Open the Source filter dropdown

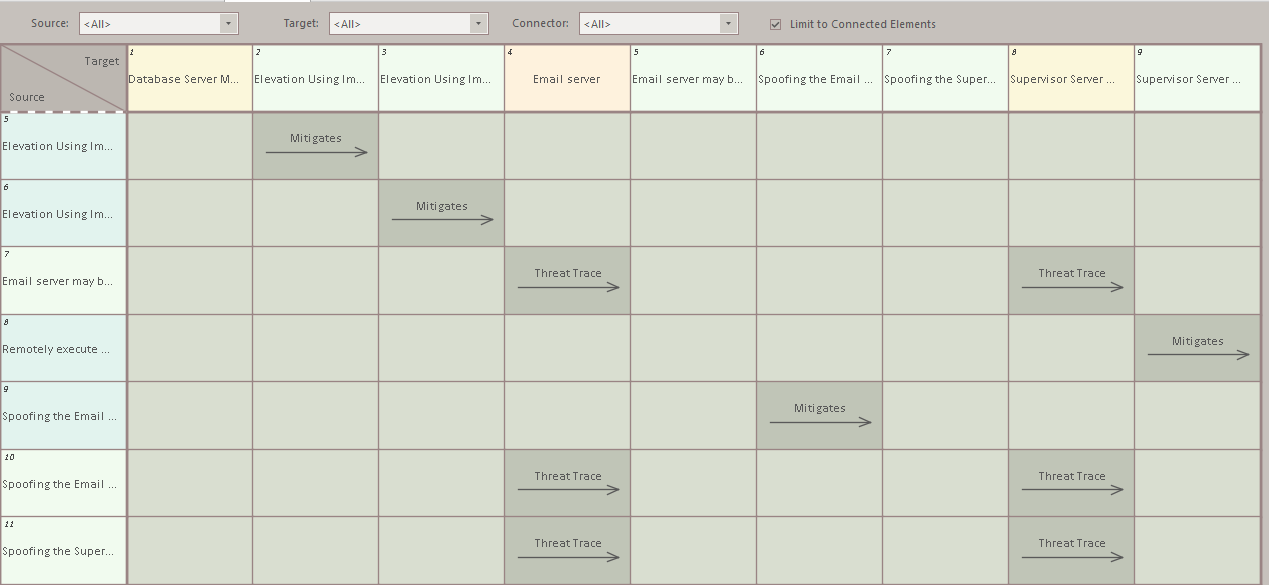[228, 23]
